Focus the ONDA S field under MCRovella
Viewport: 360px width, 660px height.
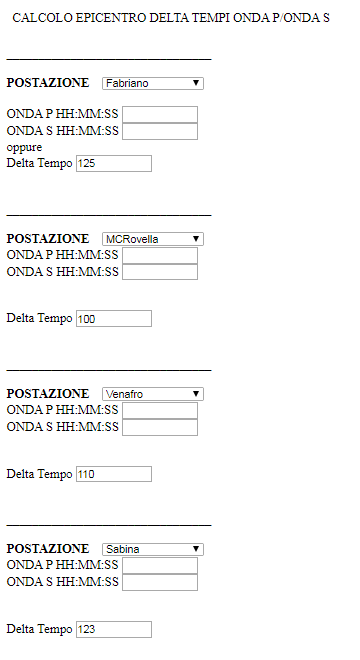160,272
